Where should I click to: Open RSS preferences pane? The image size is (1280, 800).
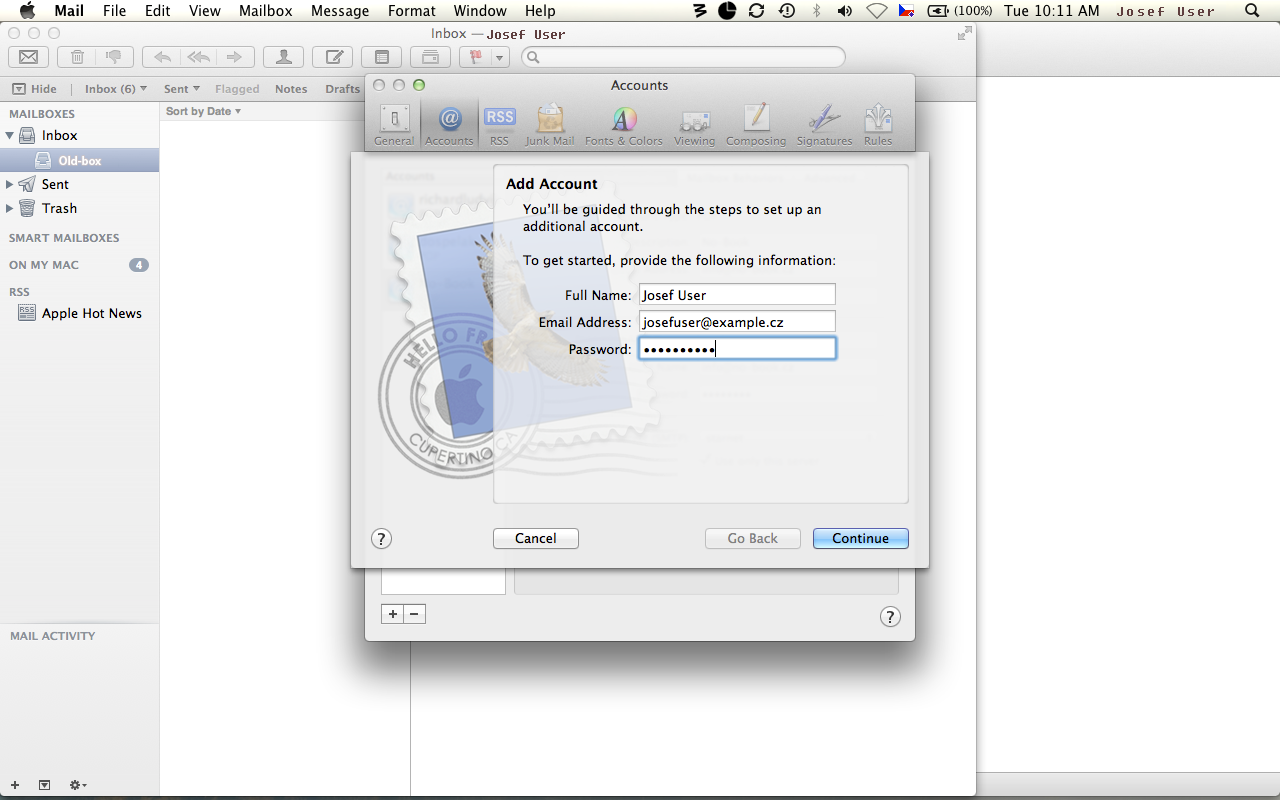point(499,125)
